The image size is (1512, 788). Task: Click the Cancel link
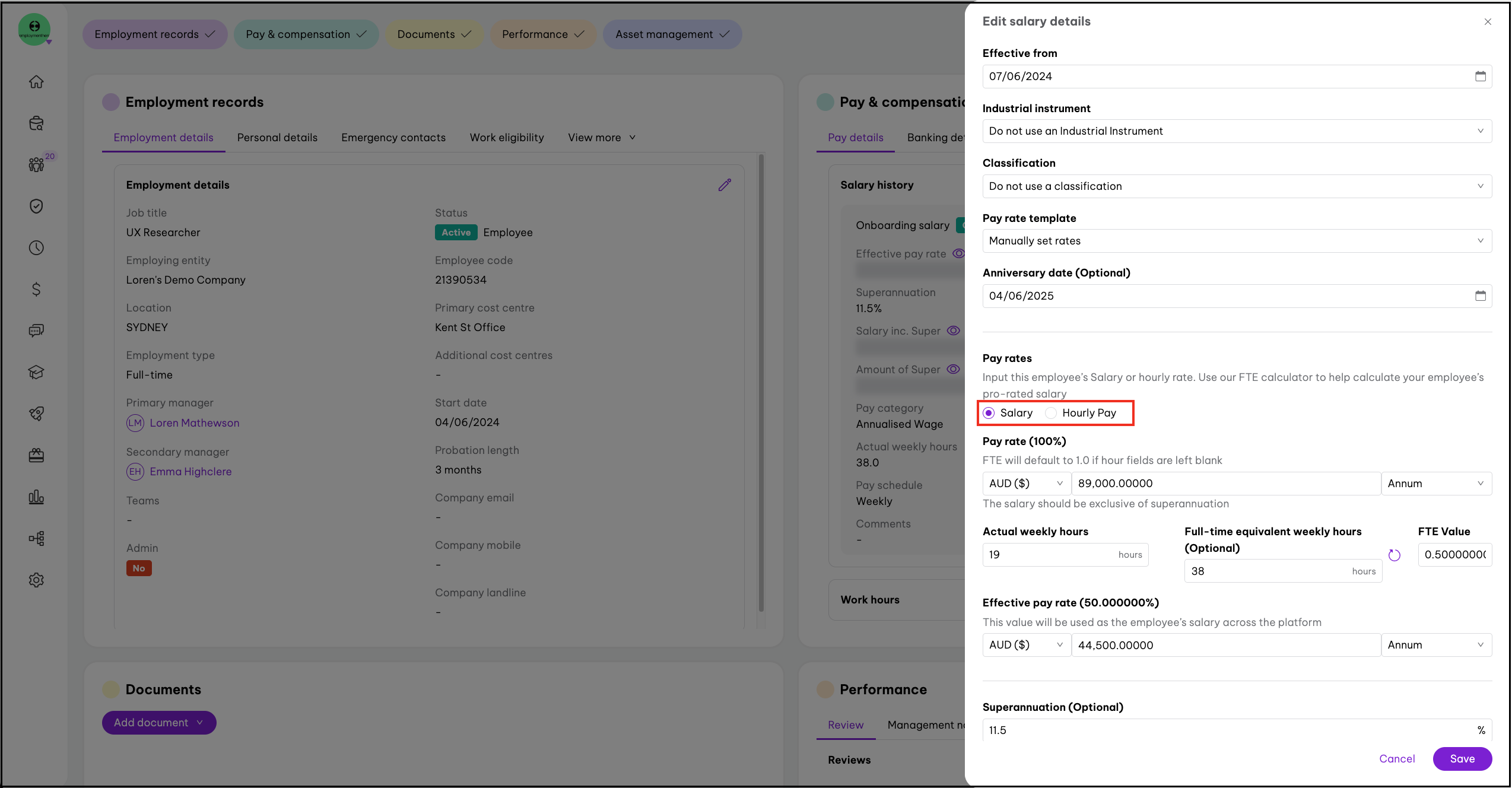(x=1397, y=759)
